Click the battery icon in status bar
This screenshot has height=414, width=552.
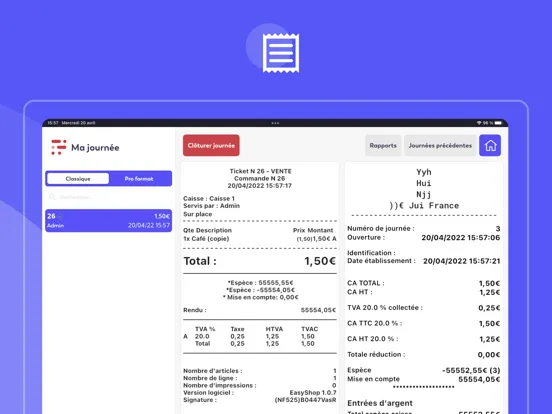click(x=498, y=123)
